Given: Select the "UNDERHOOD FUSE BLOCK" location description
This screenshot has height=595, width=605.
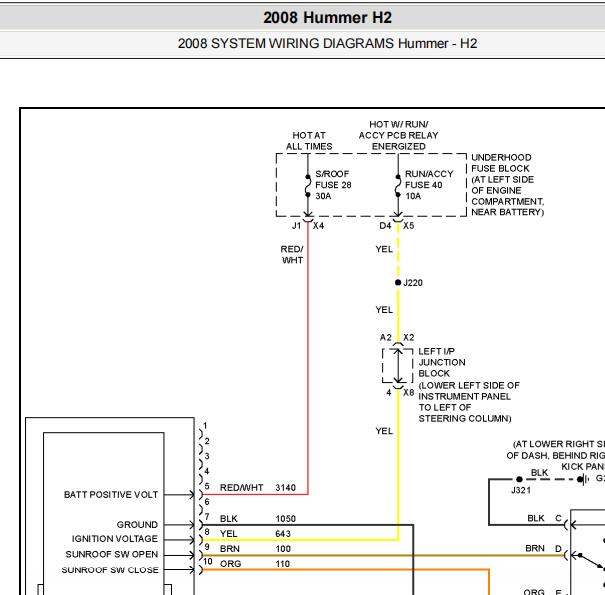Looking at the screenshot, I should [x=507, y=185].
